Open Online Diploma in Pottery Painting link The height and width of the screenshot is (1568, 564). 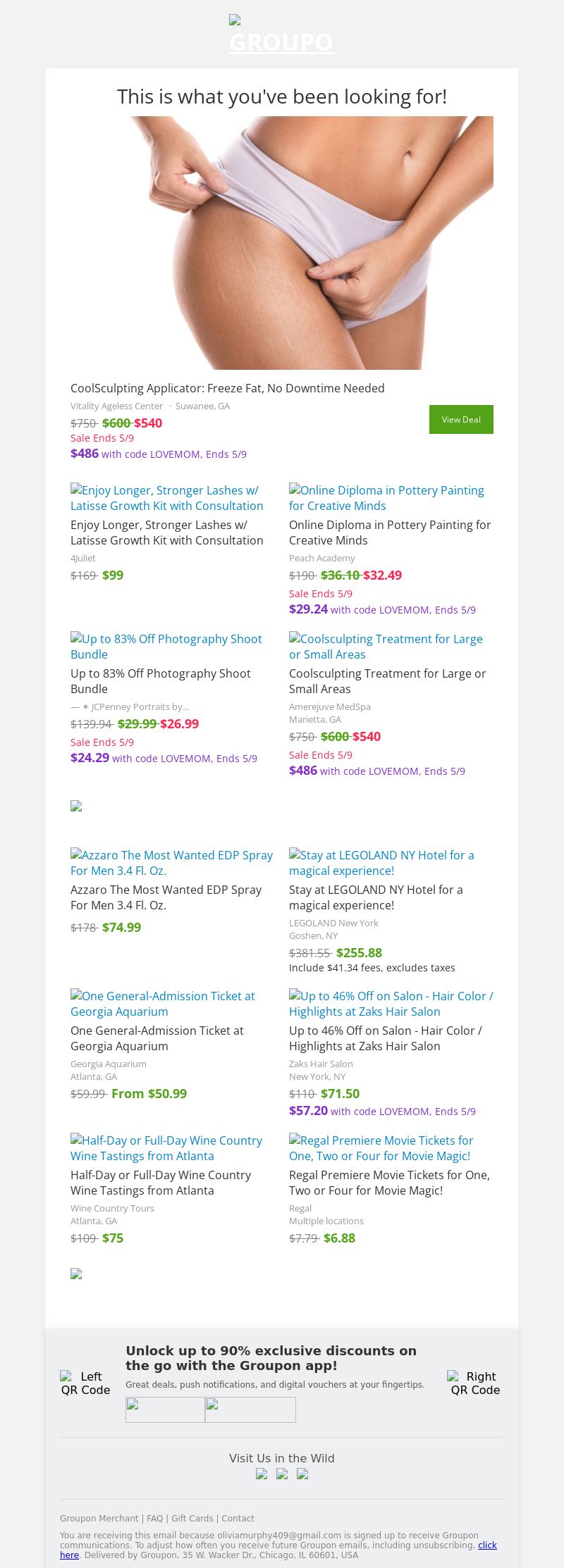386,498
